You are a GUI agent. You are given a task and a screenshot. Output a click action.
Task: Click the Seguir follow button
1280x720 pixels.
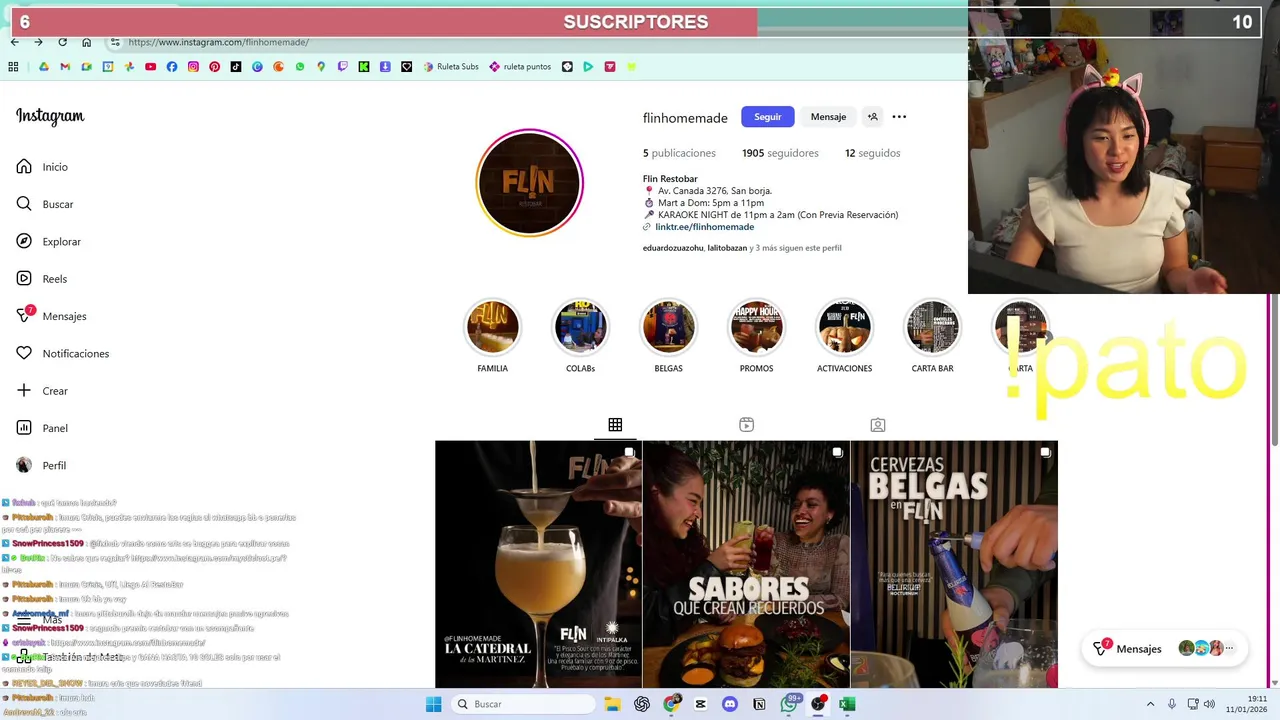(768, 117)
